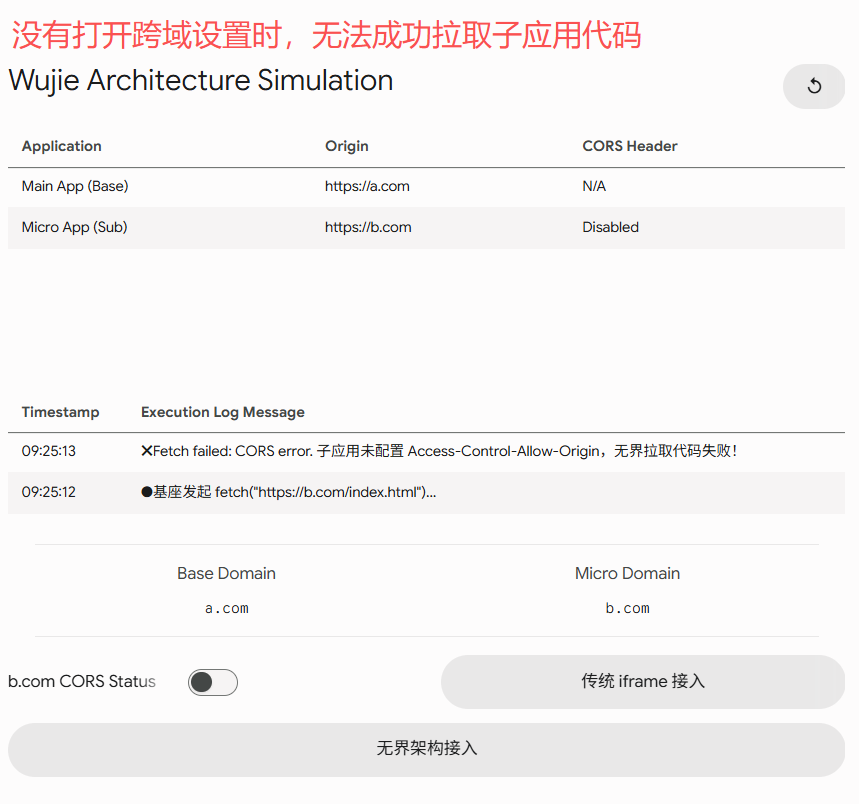859x804 pixels.
Task: Click the 基座发起 fetch log message
Action: [x=289, y=492]
